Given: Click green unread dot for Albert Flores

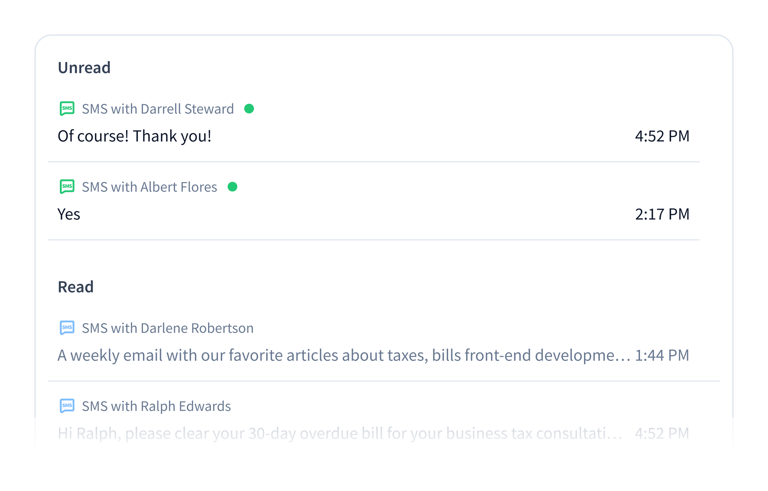Looking at the screenshot, I should (232, 187).
